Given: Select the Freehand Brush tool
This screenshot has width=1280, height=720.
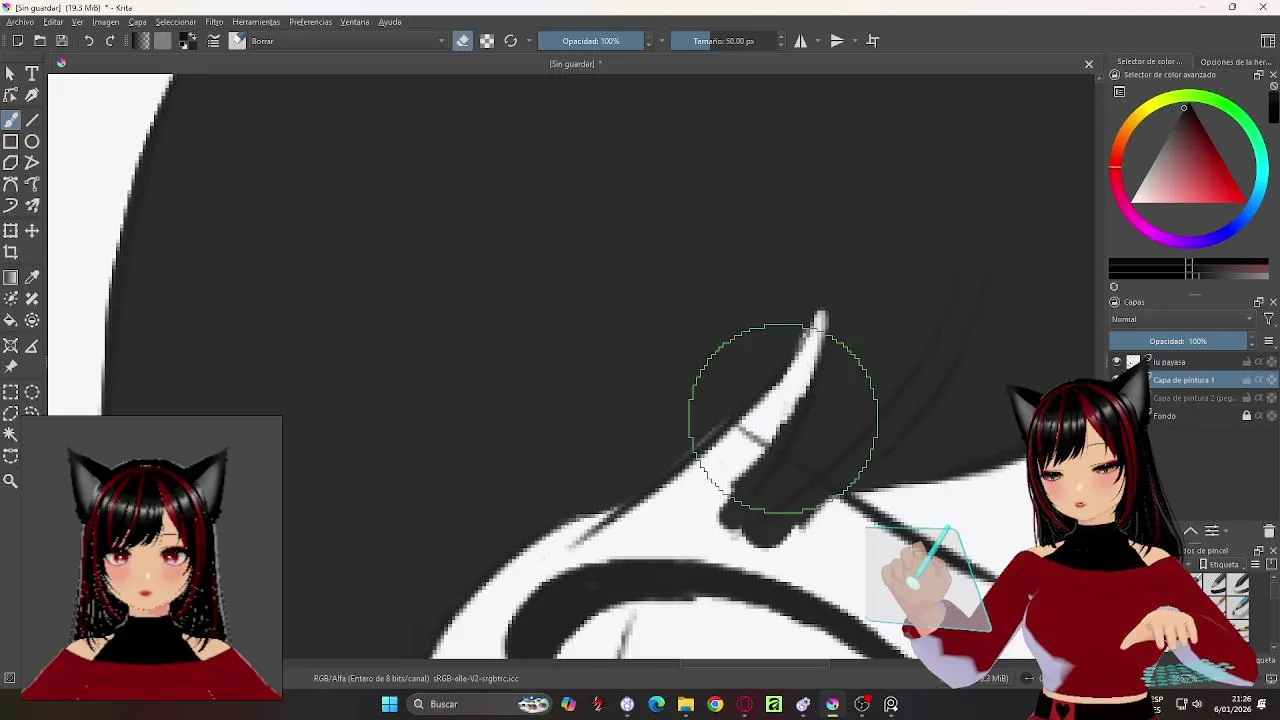Looking at the screenshot, I should 11,120.
